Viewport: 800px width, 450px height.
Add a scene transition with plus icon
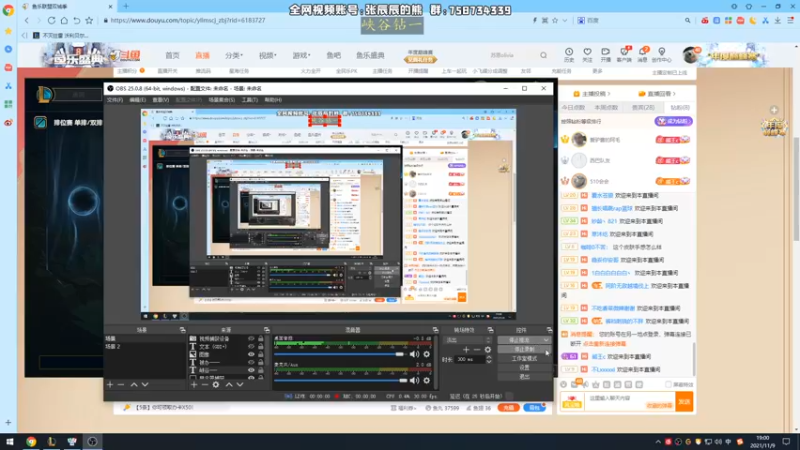tap(466, 349)
